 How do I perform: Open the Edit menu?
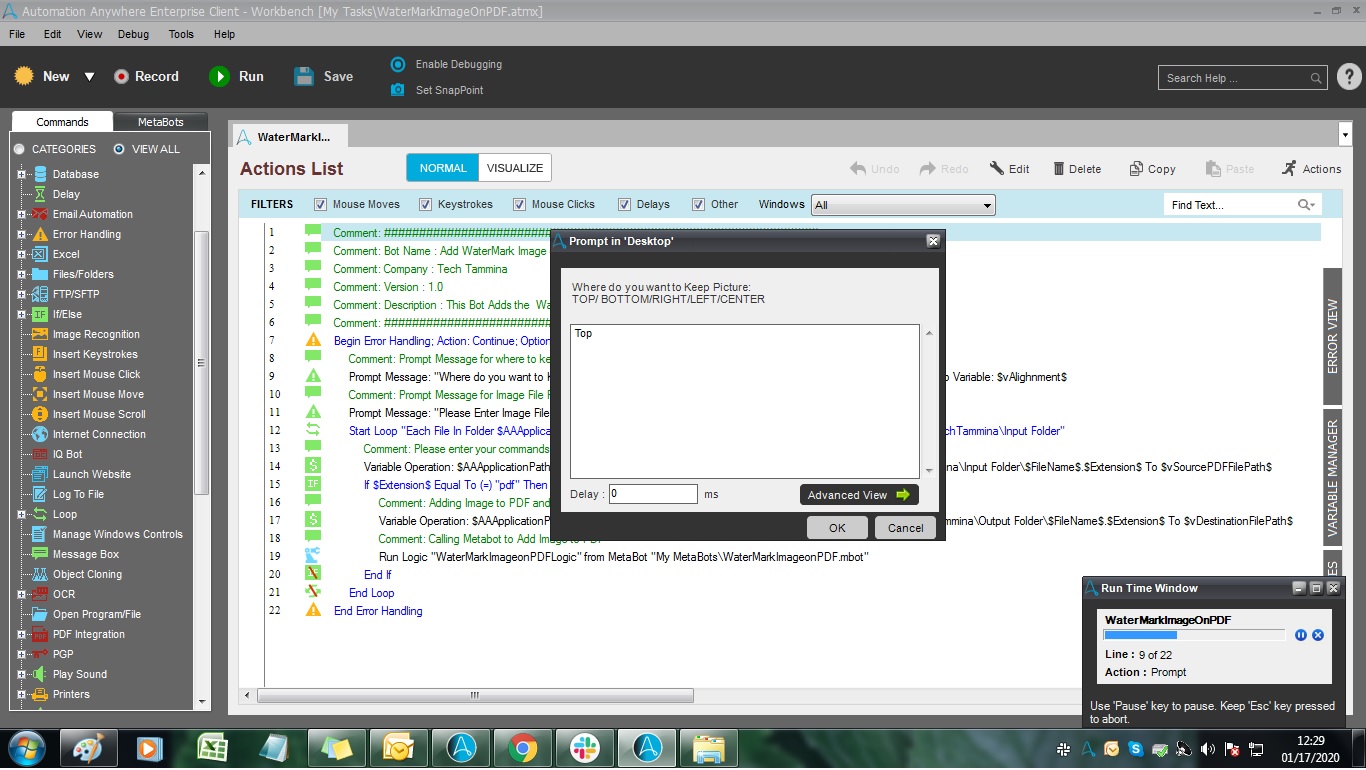pos(53,34)
